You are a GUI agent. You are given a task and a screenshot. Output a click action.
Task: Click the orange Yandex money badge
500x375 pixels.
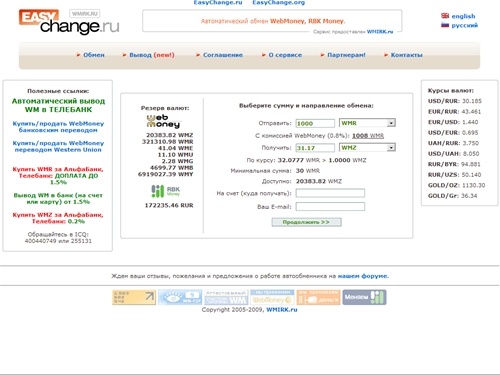(x=318, y=297)
